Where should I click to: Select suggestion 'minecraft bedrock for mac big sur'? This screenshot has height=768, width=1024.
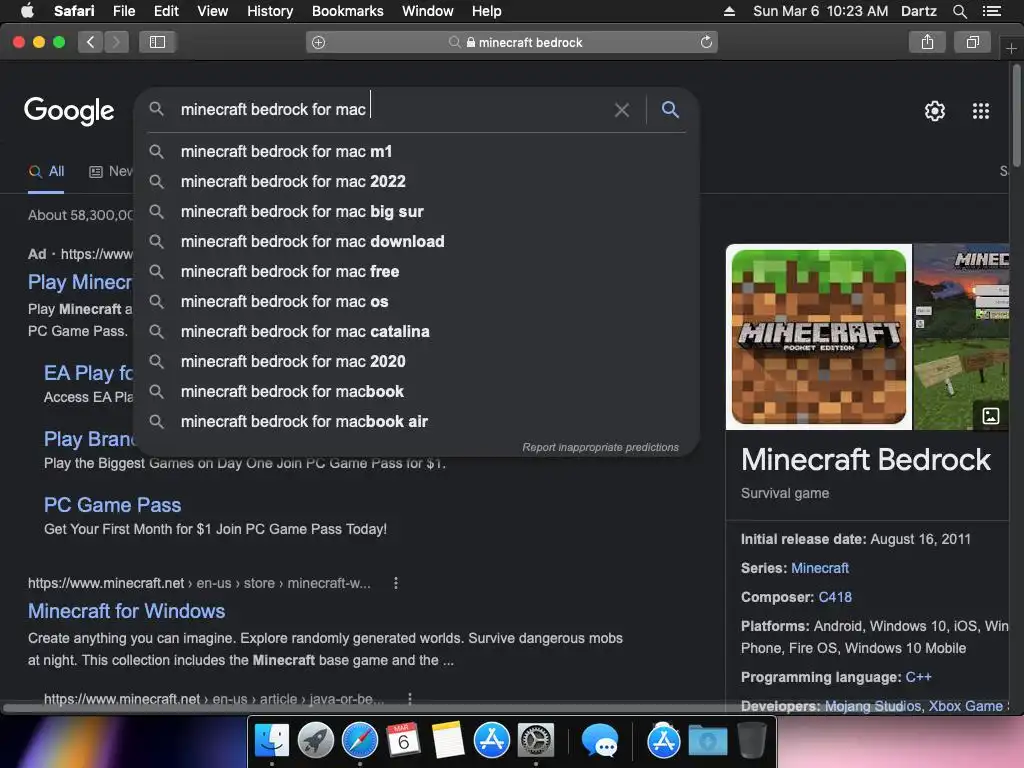417,212
